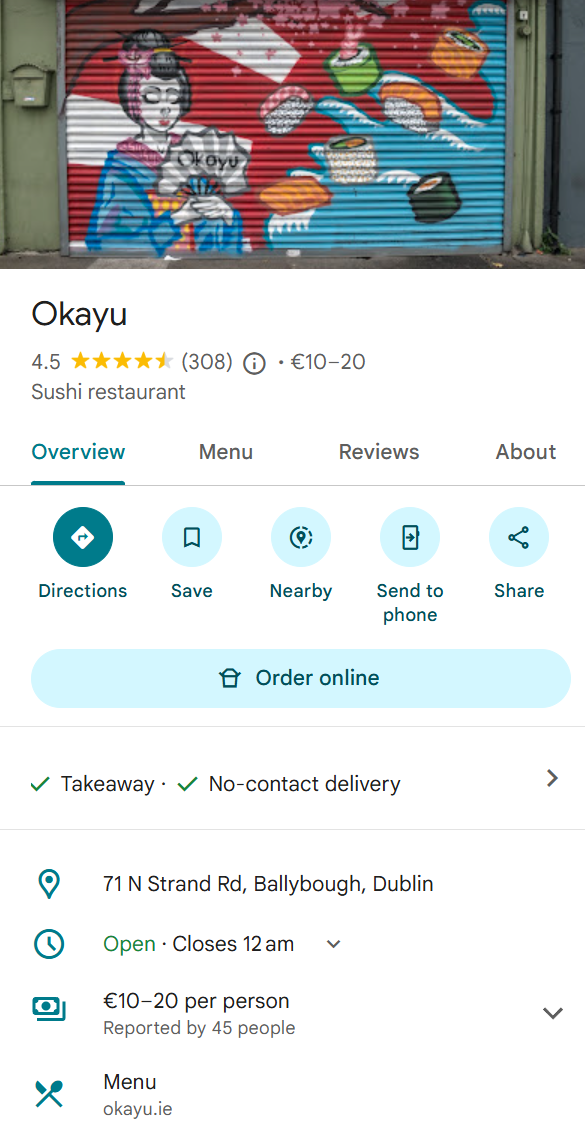Switch to the About tab
585x1143 pixels.
click(525, 452)
